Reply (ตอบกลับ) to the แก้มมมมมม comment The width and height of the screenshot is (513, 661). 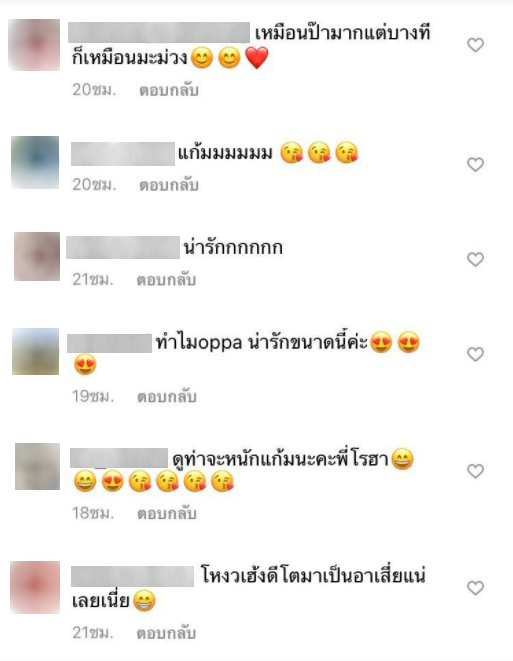pyautogui.click(x=169, y=185)
